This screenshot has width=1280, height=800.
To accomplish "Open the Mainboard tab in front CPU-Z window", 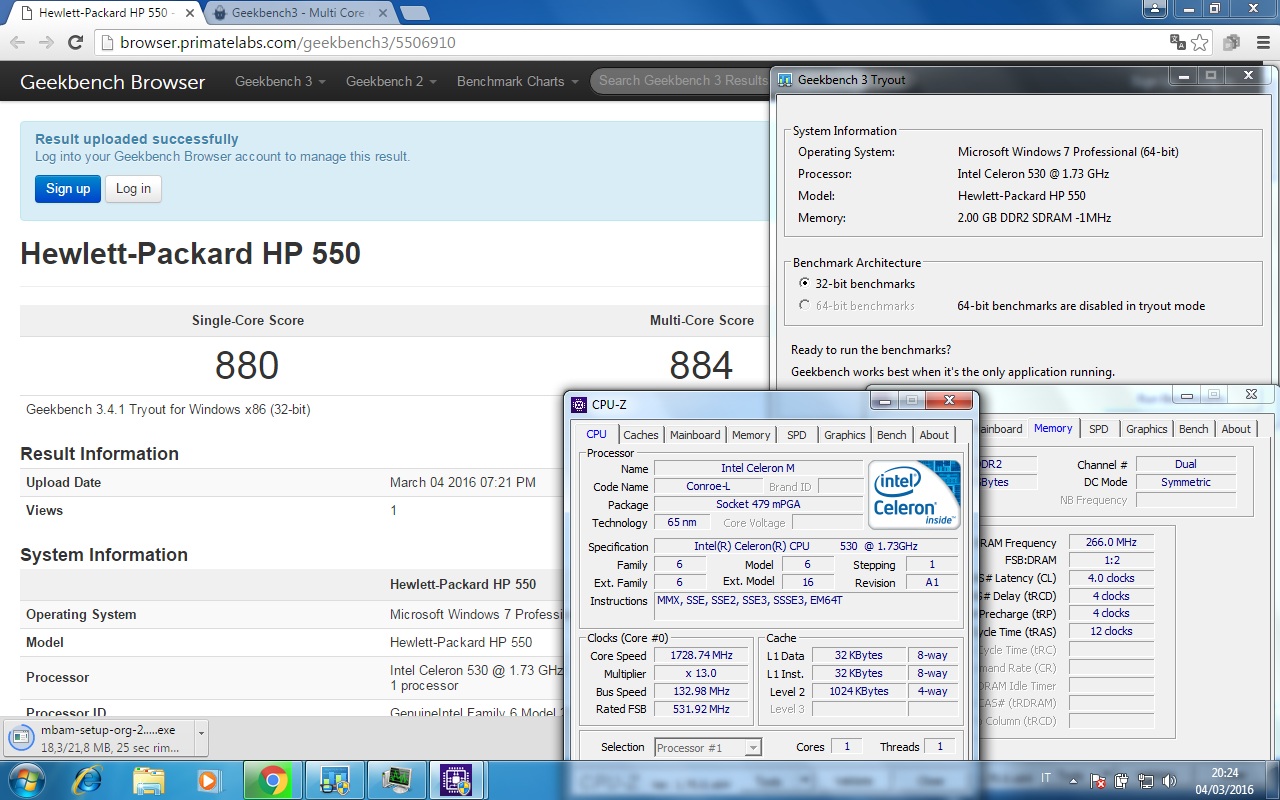I will [695, 435].
